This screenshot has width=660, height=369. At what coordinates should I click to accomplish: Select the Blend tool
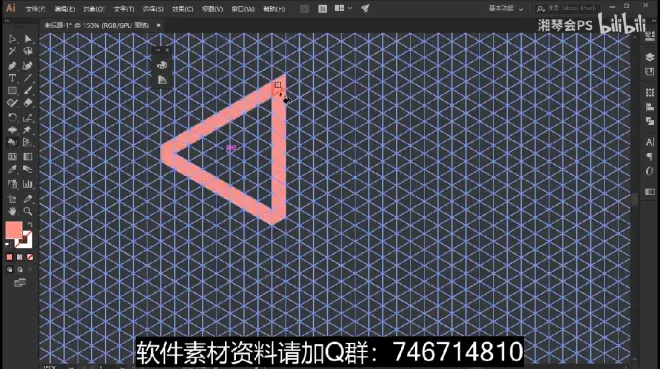pos(28,169)
